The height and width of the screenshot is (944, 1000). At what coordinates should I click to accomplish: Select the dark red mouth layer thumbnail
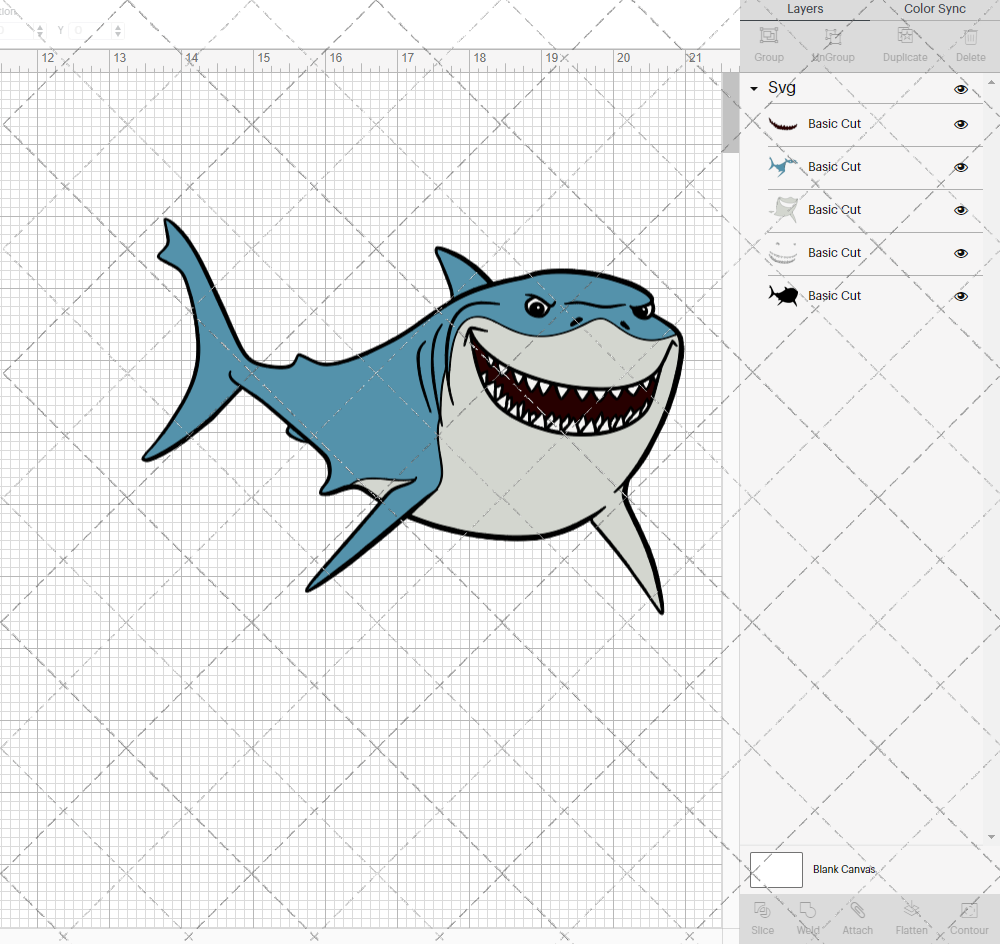pyautogui.click(x=783, y=124)
